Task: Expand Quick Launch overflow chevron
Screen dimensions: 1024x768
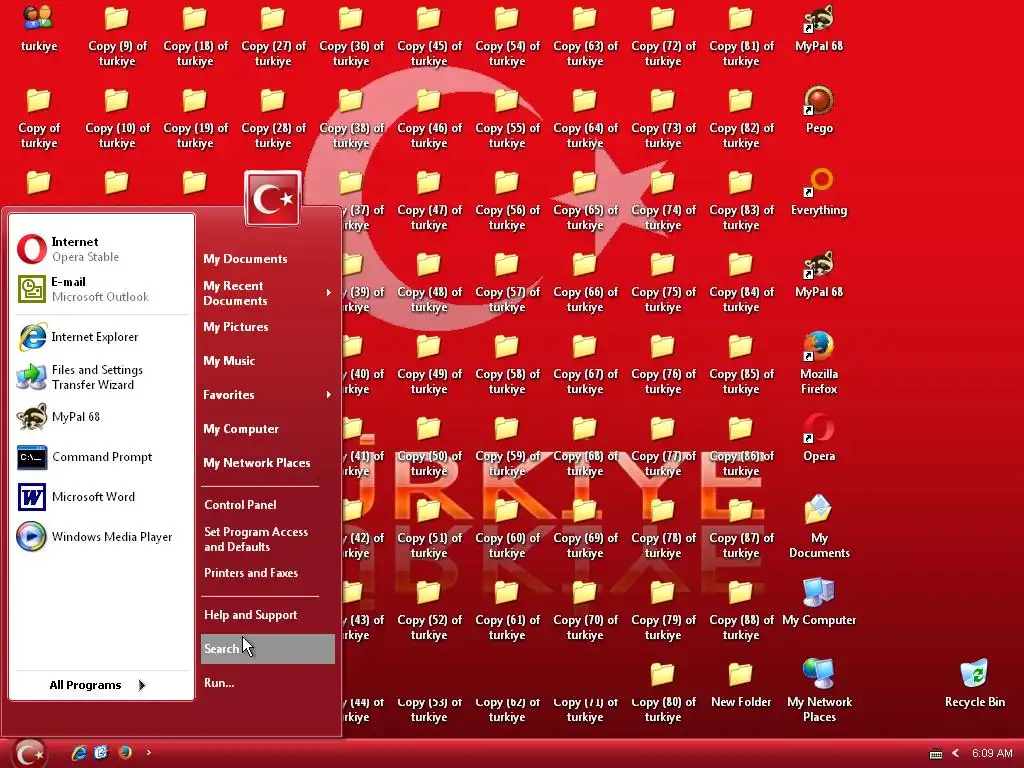Action: (x=149, y=752)
